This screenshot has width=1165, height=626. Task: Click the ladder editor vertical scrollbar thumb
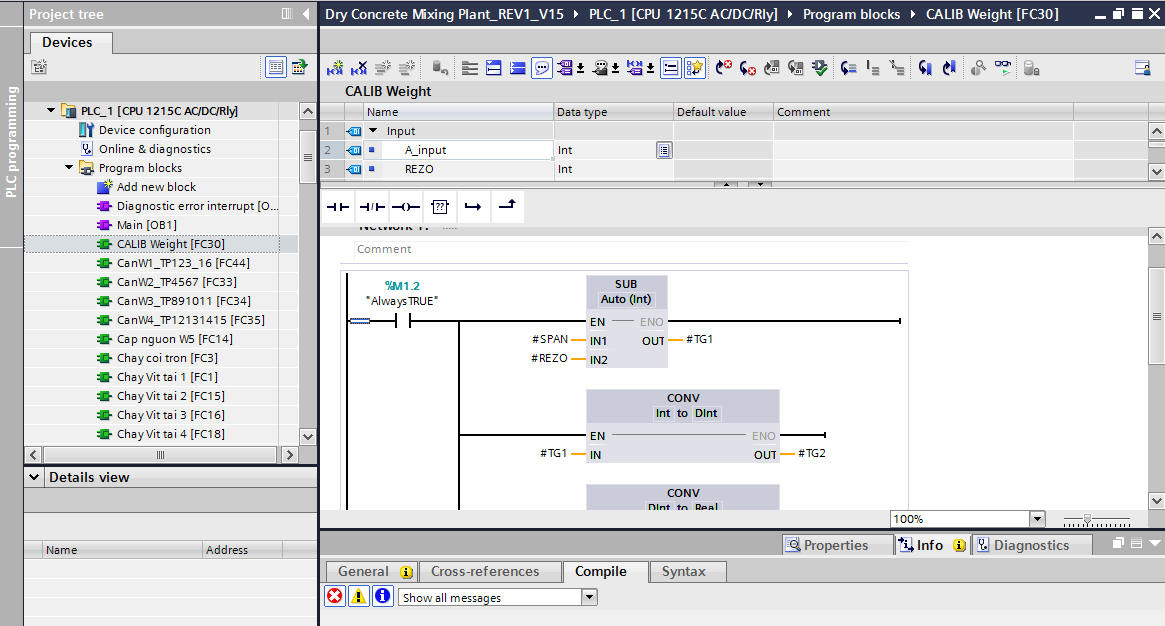[x=1157, y=316]
